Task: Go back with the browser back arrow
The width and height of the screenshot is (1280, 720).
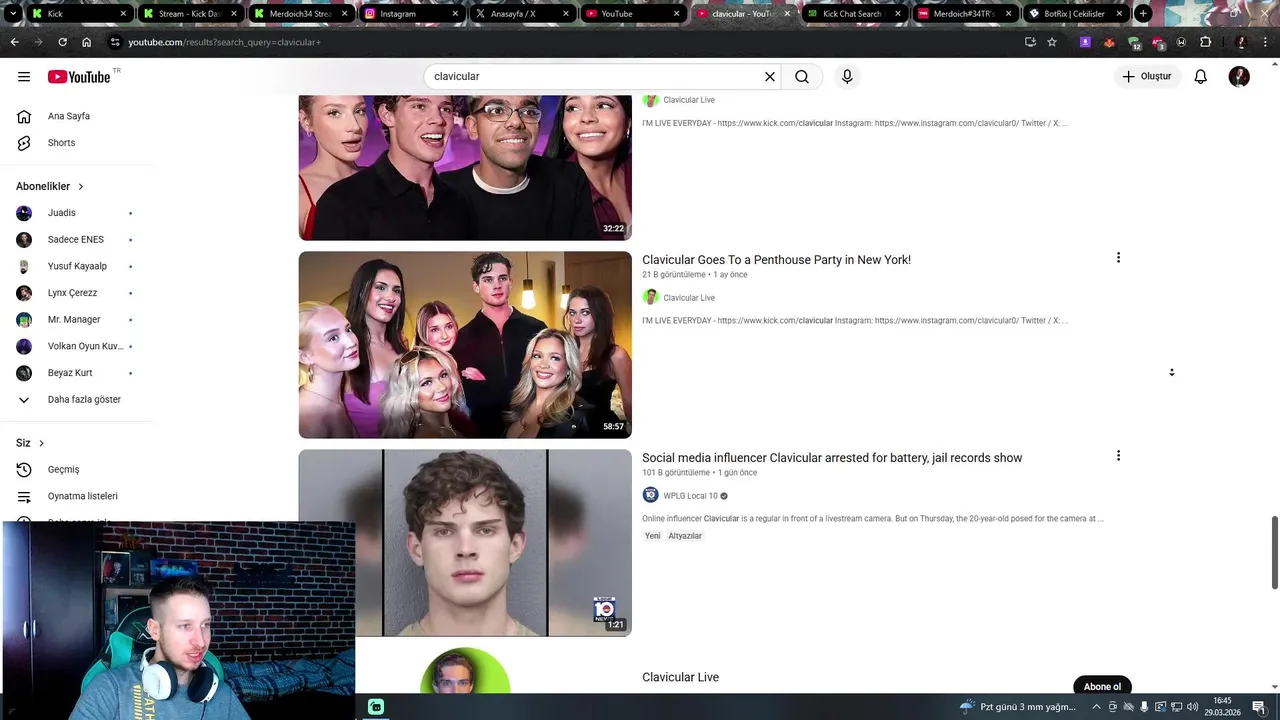Action: click(x=14, y=42)
